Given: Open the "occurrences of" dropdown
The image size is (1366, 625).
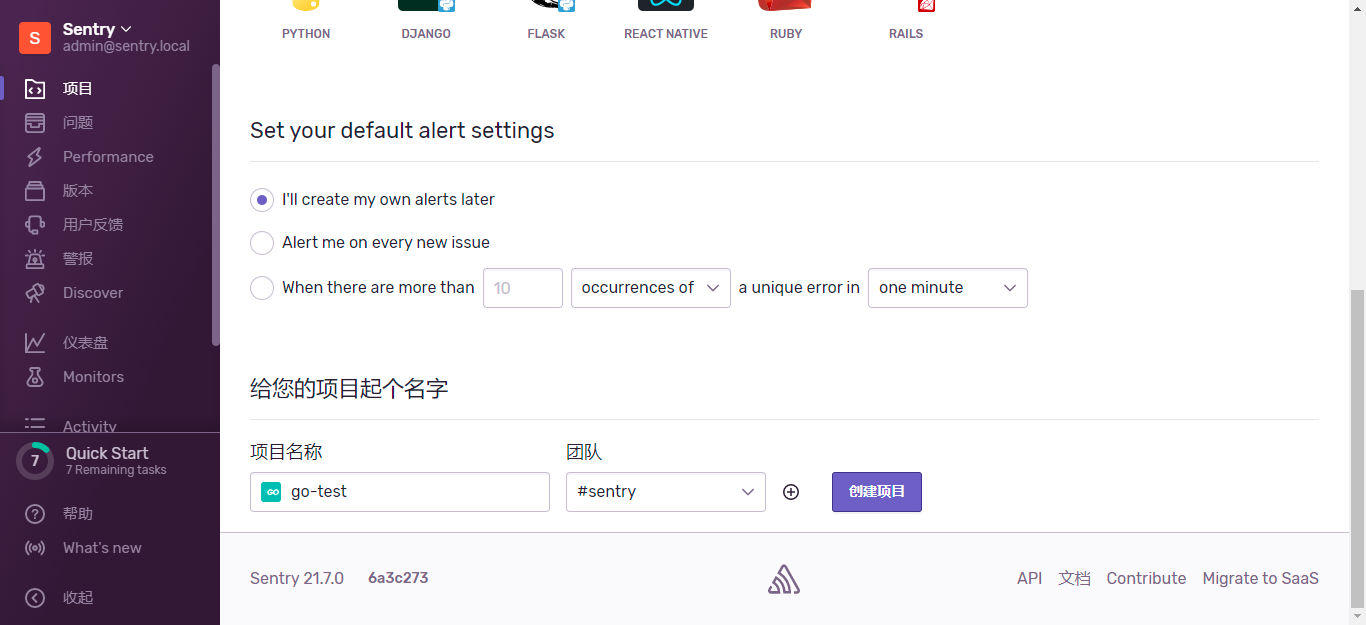Looking at the screenshot, I should 651,288.
